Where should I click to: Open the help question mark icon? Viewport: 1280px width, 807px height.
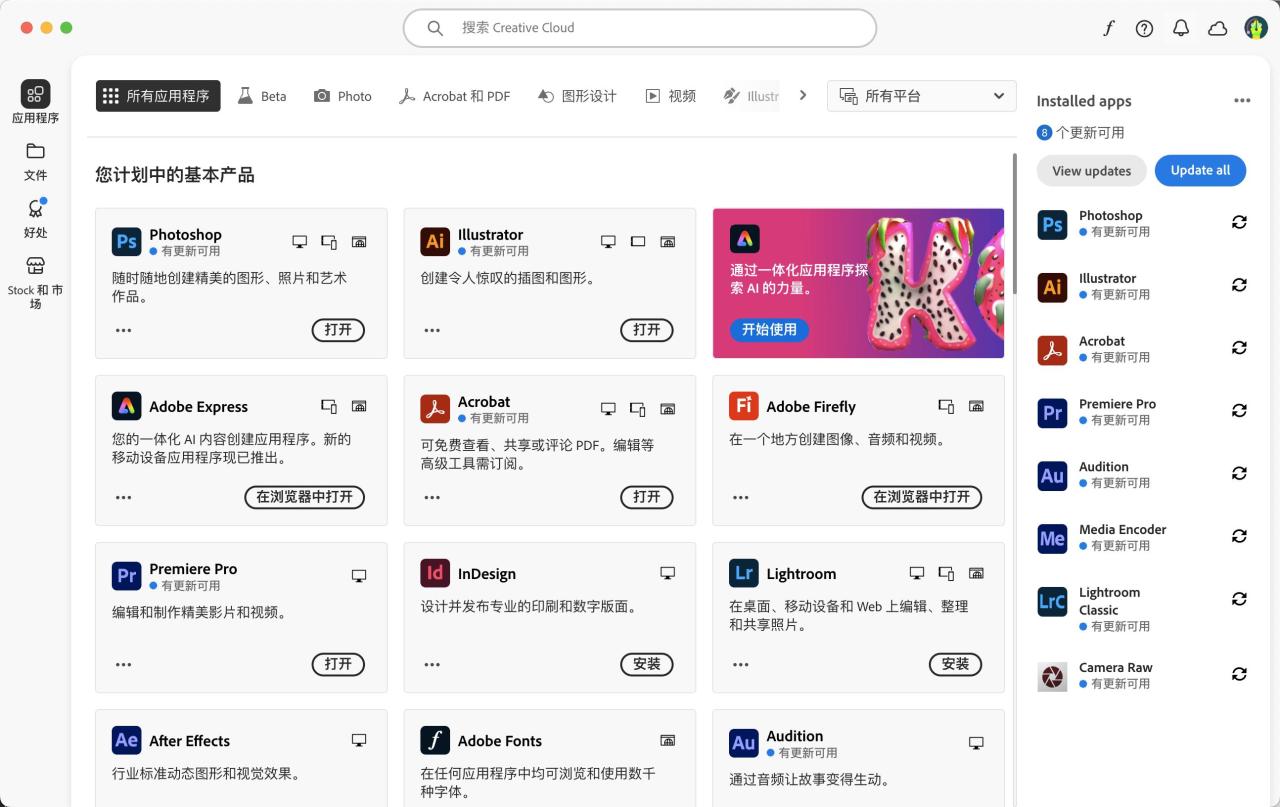pos(1144,28)
